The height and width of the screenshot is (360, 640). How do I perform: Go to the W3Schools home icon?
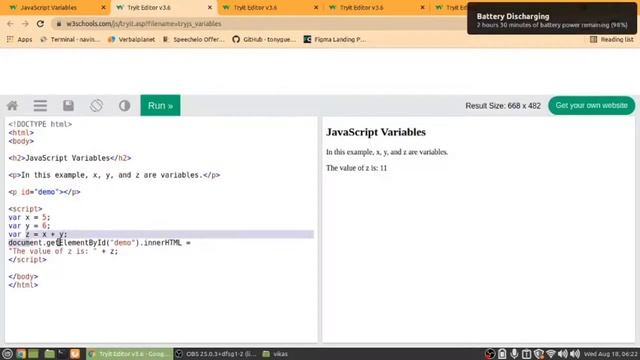pos(12,106)
